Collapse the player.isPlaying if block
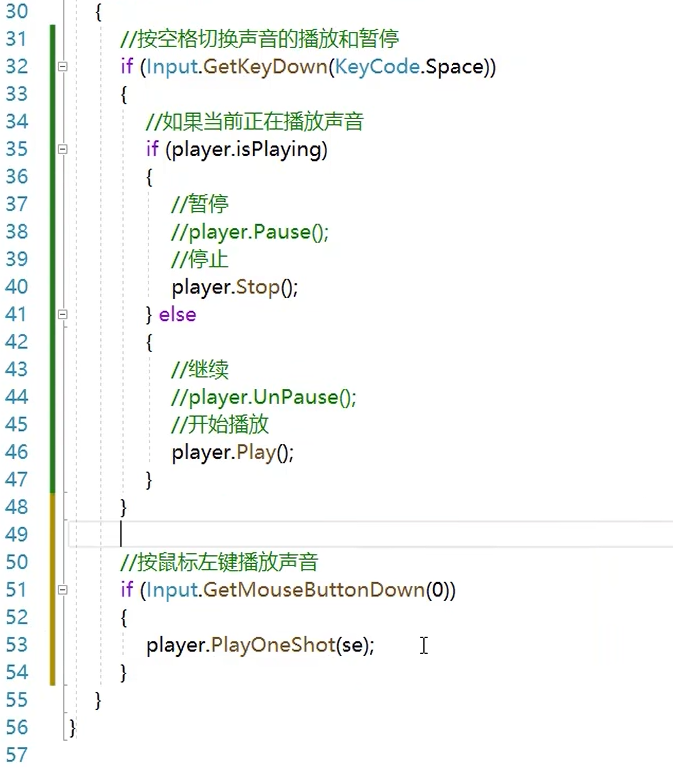This screenshot has height=771, width=673. tap(62, 149)
